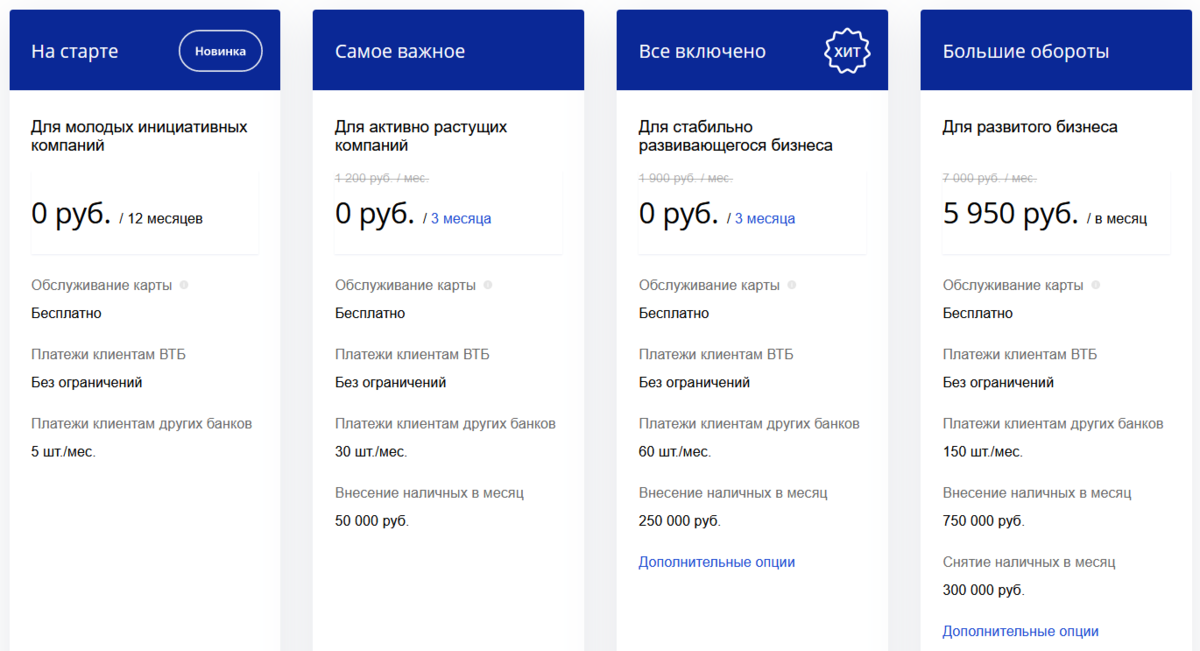1200x651 pixels.
Task: Click the ХИТ badge icon
Action: 846,51
